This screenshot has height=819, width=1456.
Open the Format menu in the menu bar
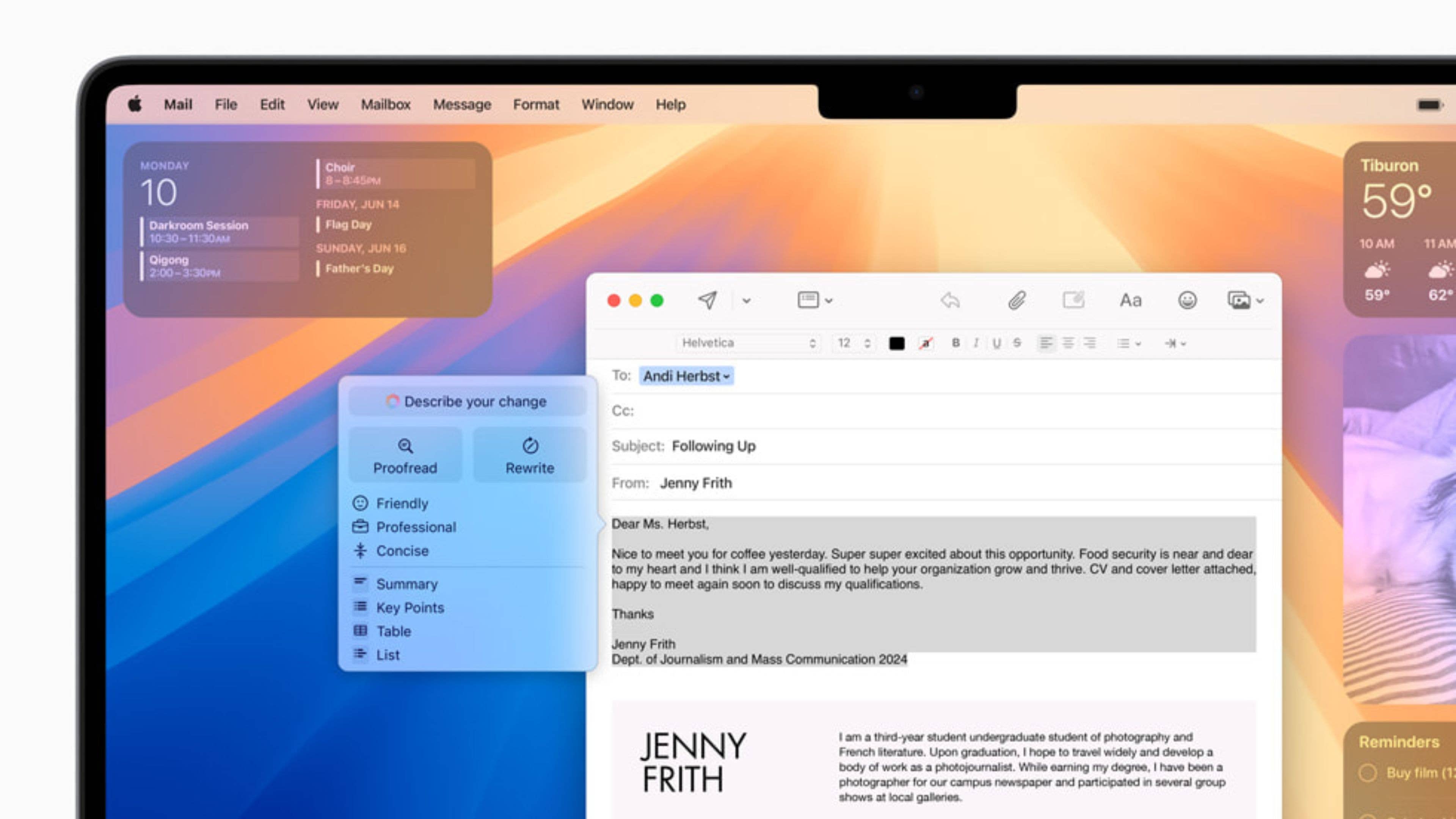point(536,105)
